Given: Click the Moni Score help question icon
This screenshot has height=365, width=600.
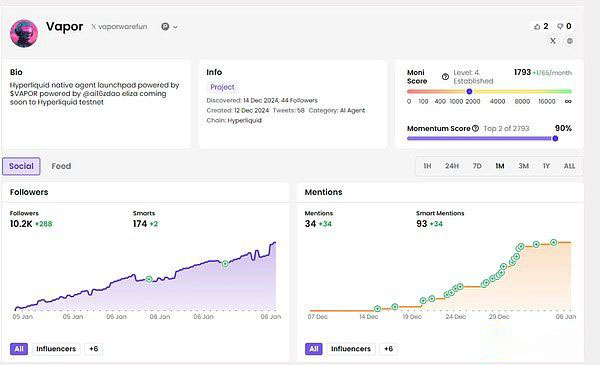Looking at the screenshot, I should (x=445, y=77).
